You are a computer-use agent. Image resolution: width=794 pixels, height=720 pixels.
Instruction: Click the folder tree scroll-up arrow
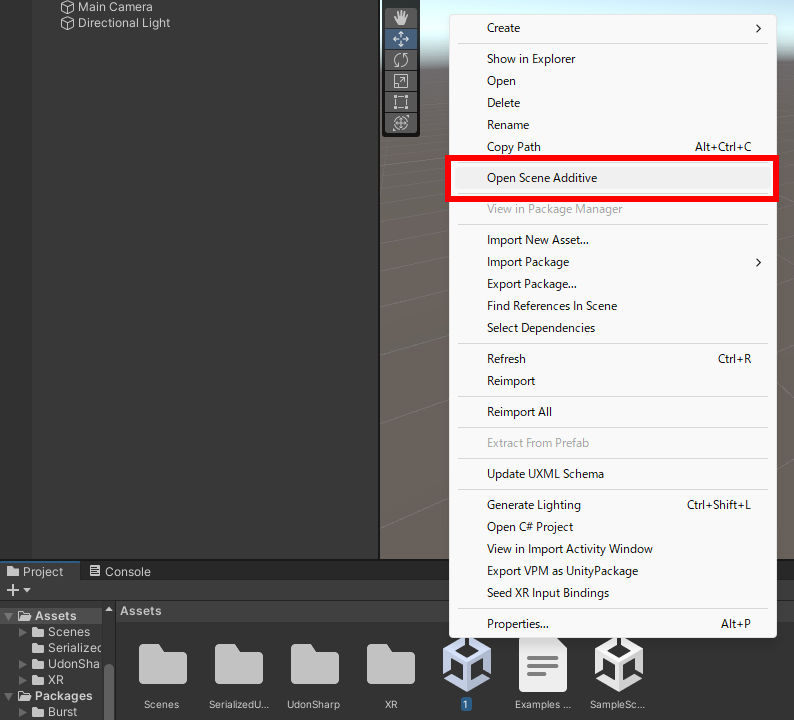pos(109,609)
